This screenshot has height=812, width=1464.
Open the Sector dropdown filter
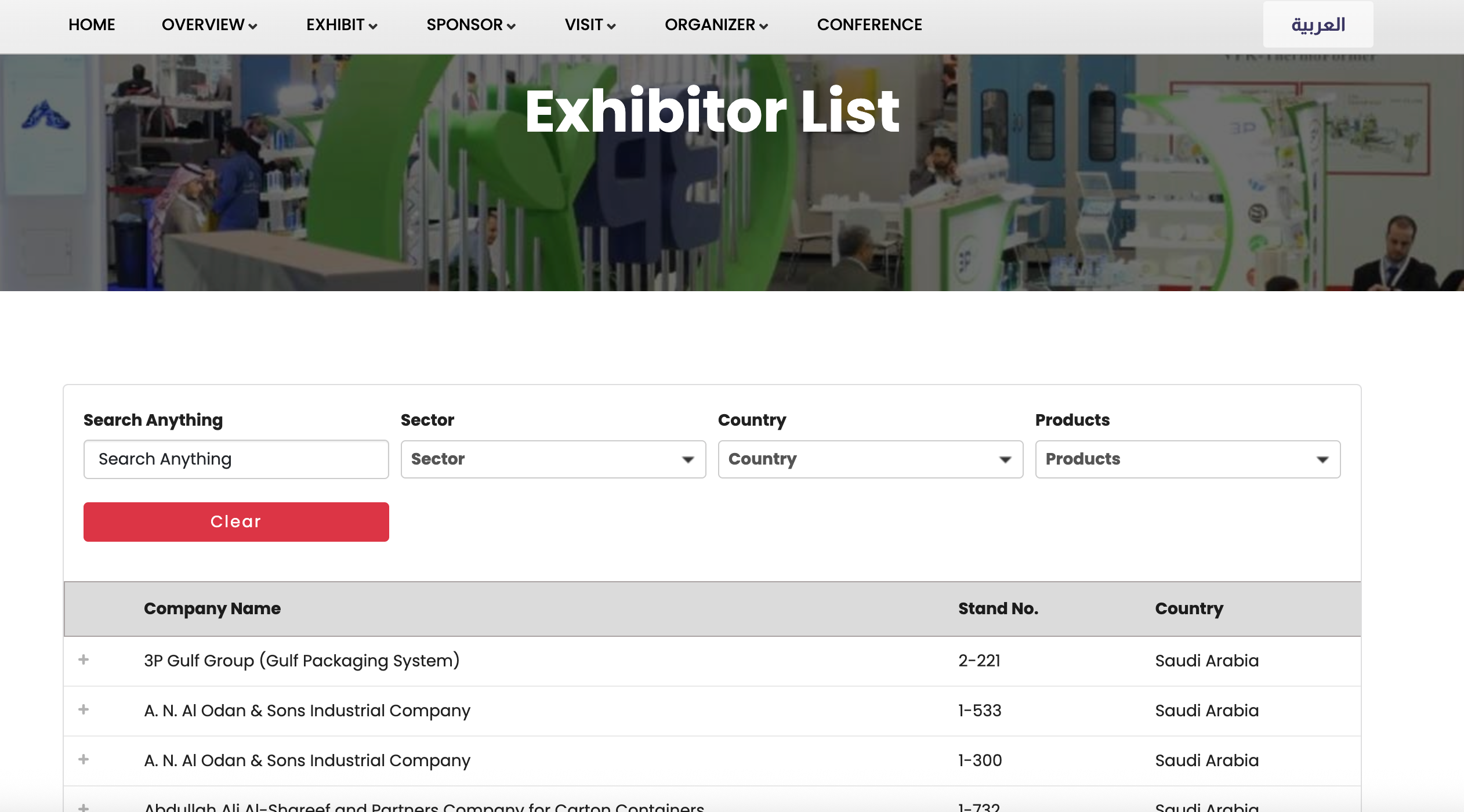(x=553, y=459)
